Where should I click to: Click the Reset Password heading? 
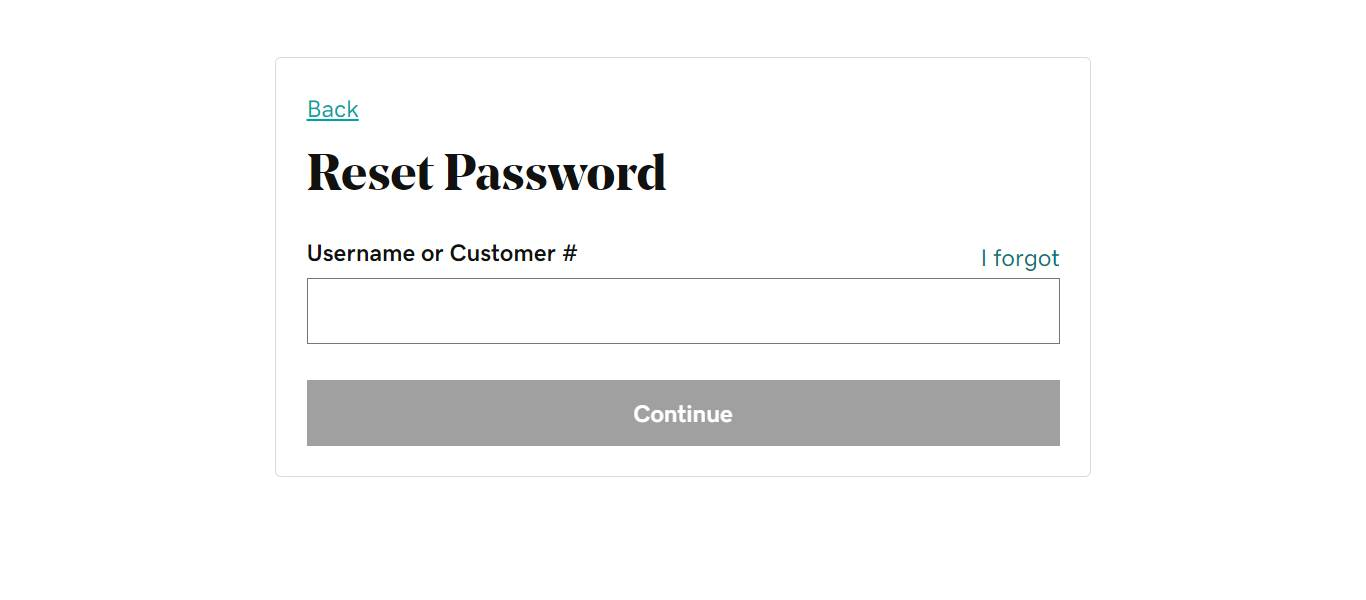(486, 172)
